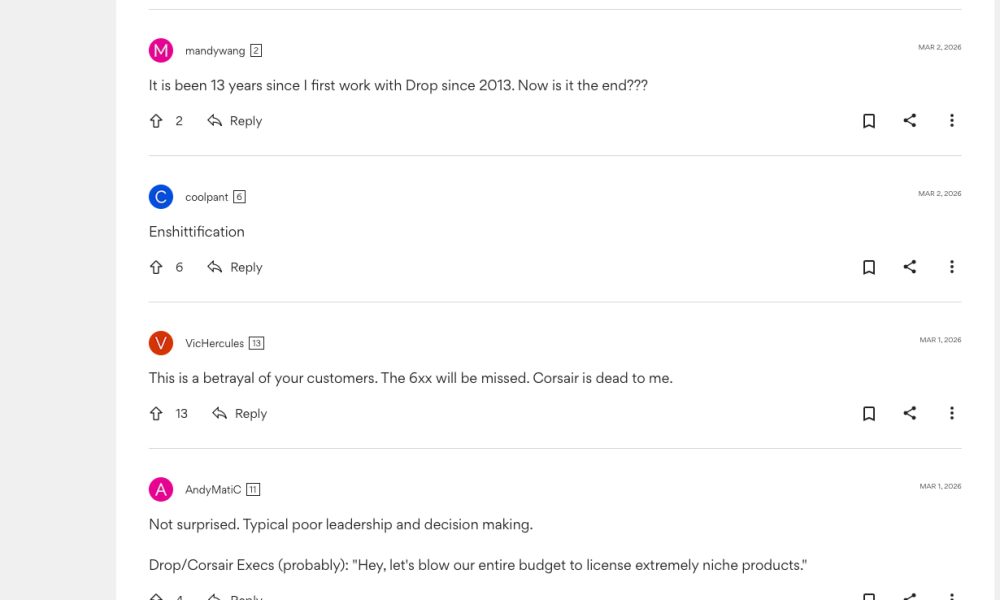Image resolution: width=1000 pixels, height=600 pixels.
Task: Reply to coolpant's comment
Action: pos(235,267)
